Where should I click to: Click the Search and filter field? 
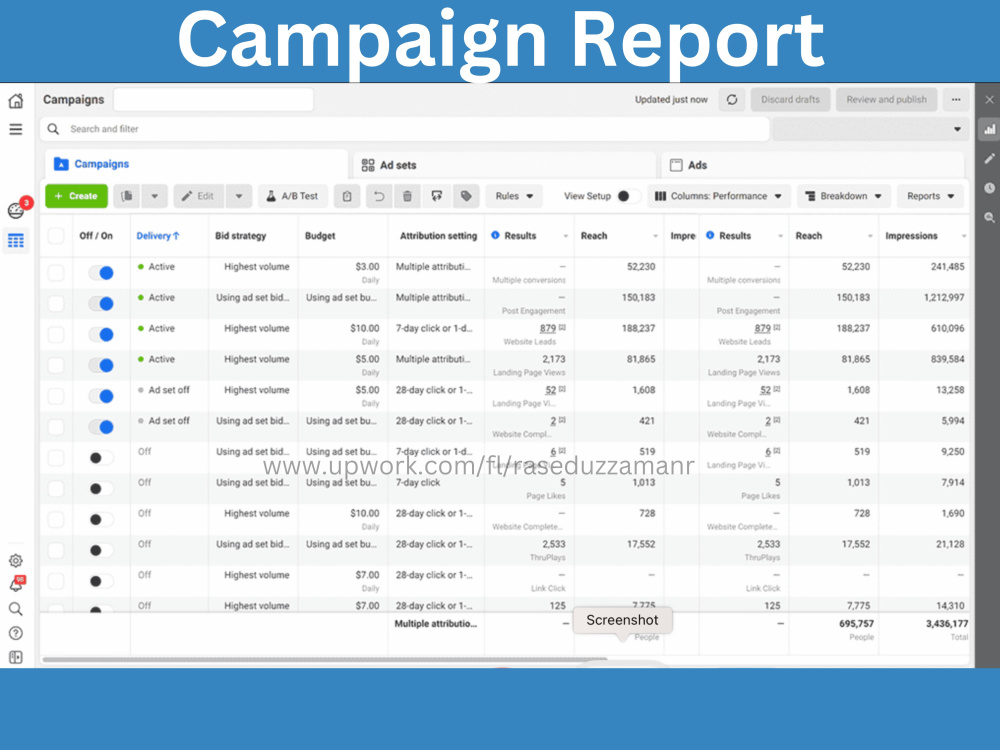pyautogui.click(x=404, y=129)
